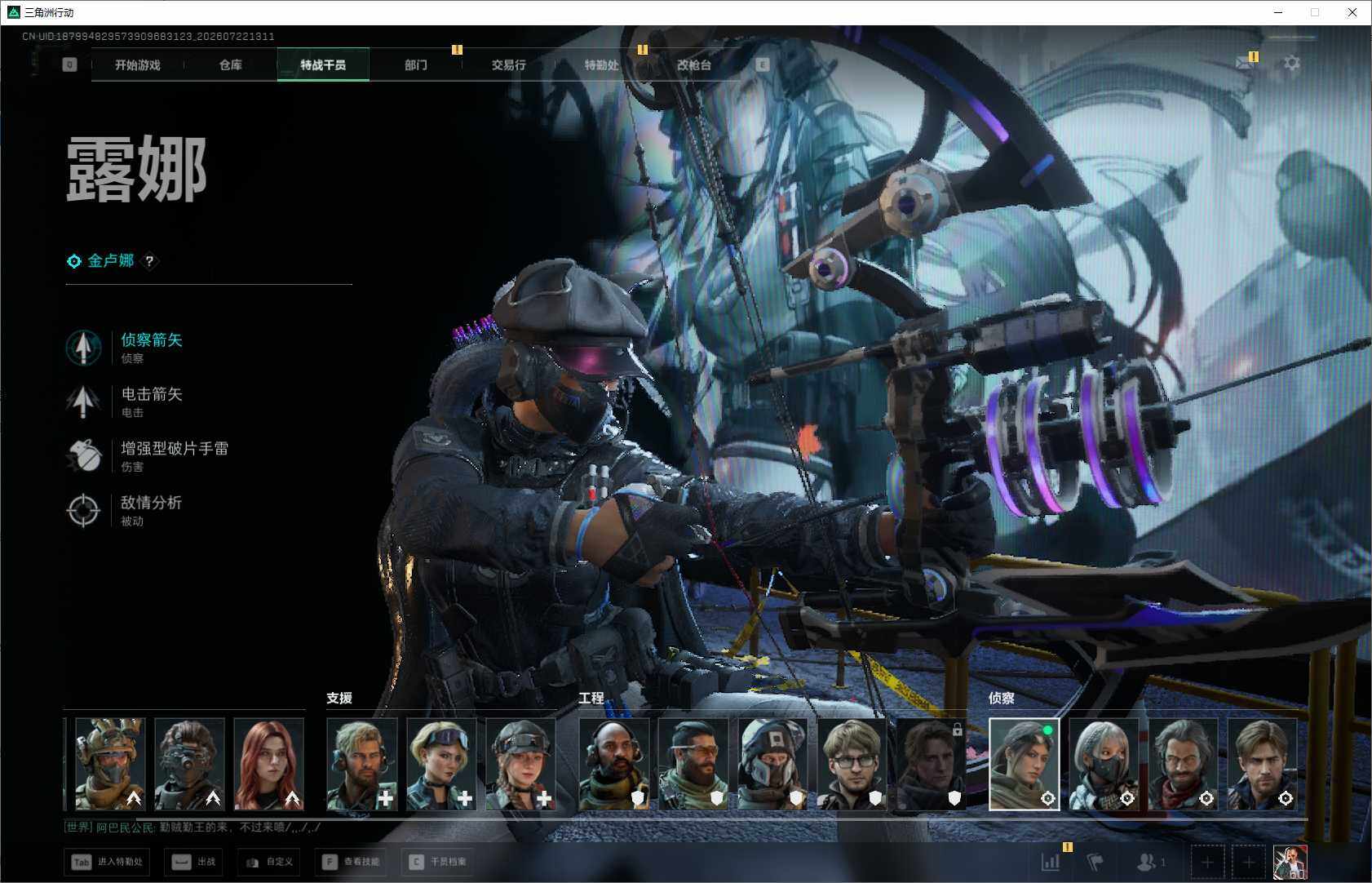1372x883 pixels.
Task: Click the 增强型破片手雷 skill name
Action: [x=175, y=448]
